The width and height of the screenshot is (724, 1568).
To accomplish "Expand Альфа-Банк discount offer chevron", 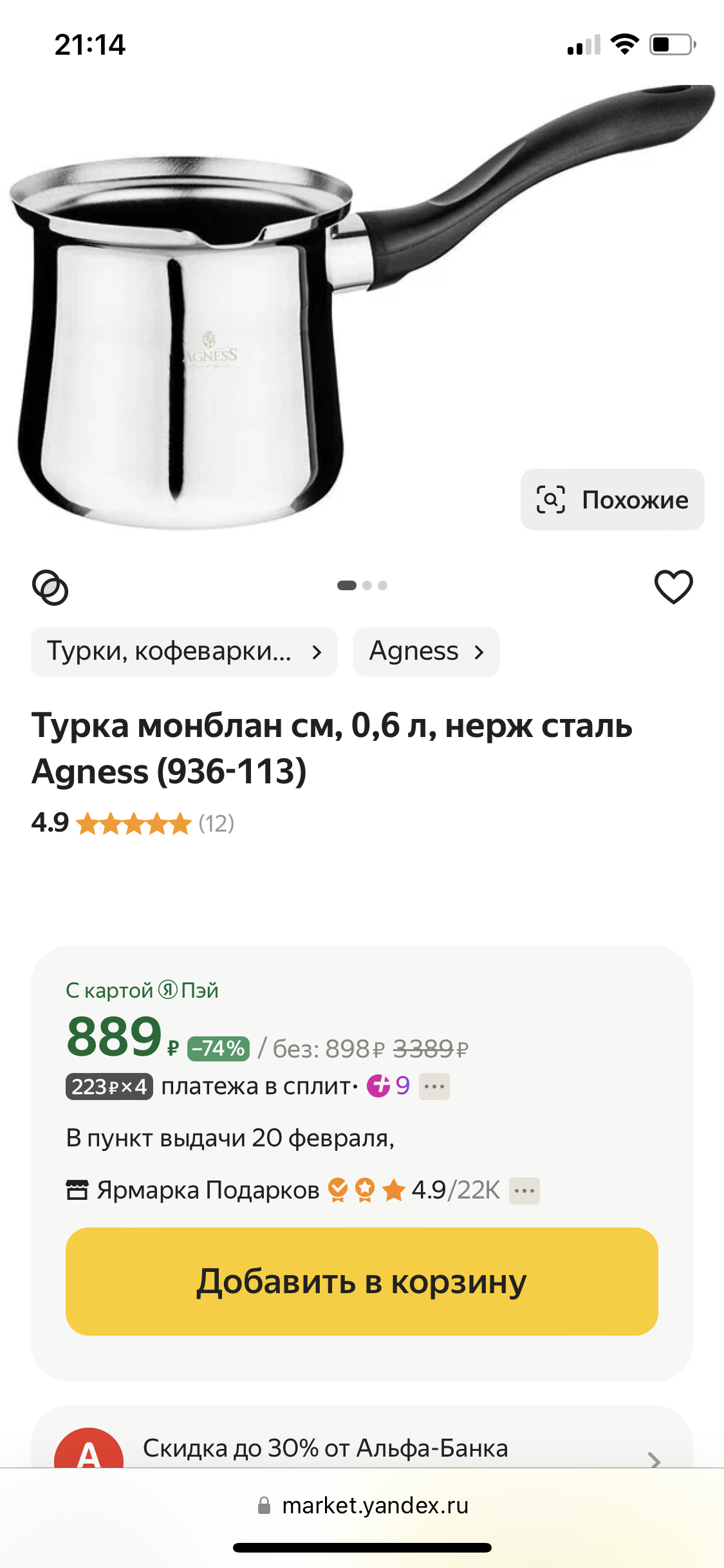I will [x=654, y=1460].
